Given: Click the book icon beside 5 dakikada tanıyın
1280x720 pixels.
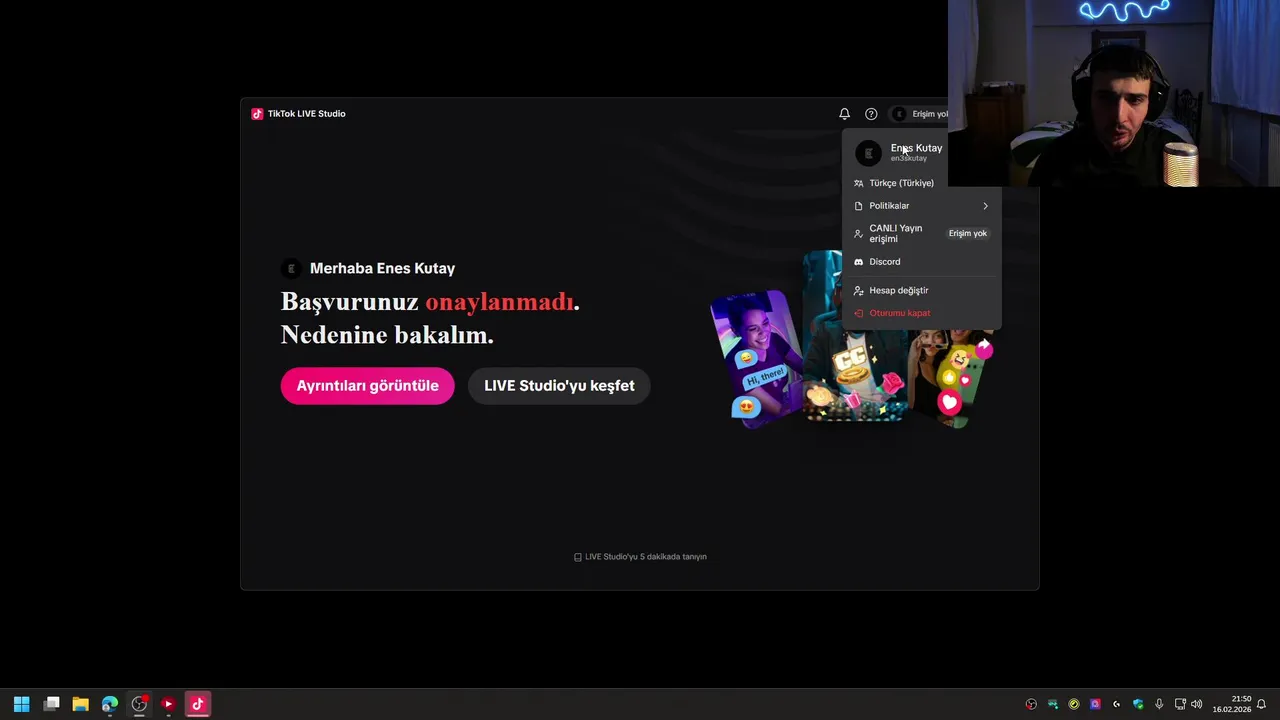Looking at the screenshot, I should [577, 557].
